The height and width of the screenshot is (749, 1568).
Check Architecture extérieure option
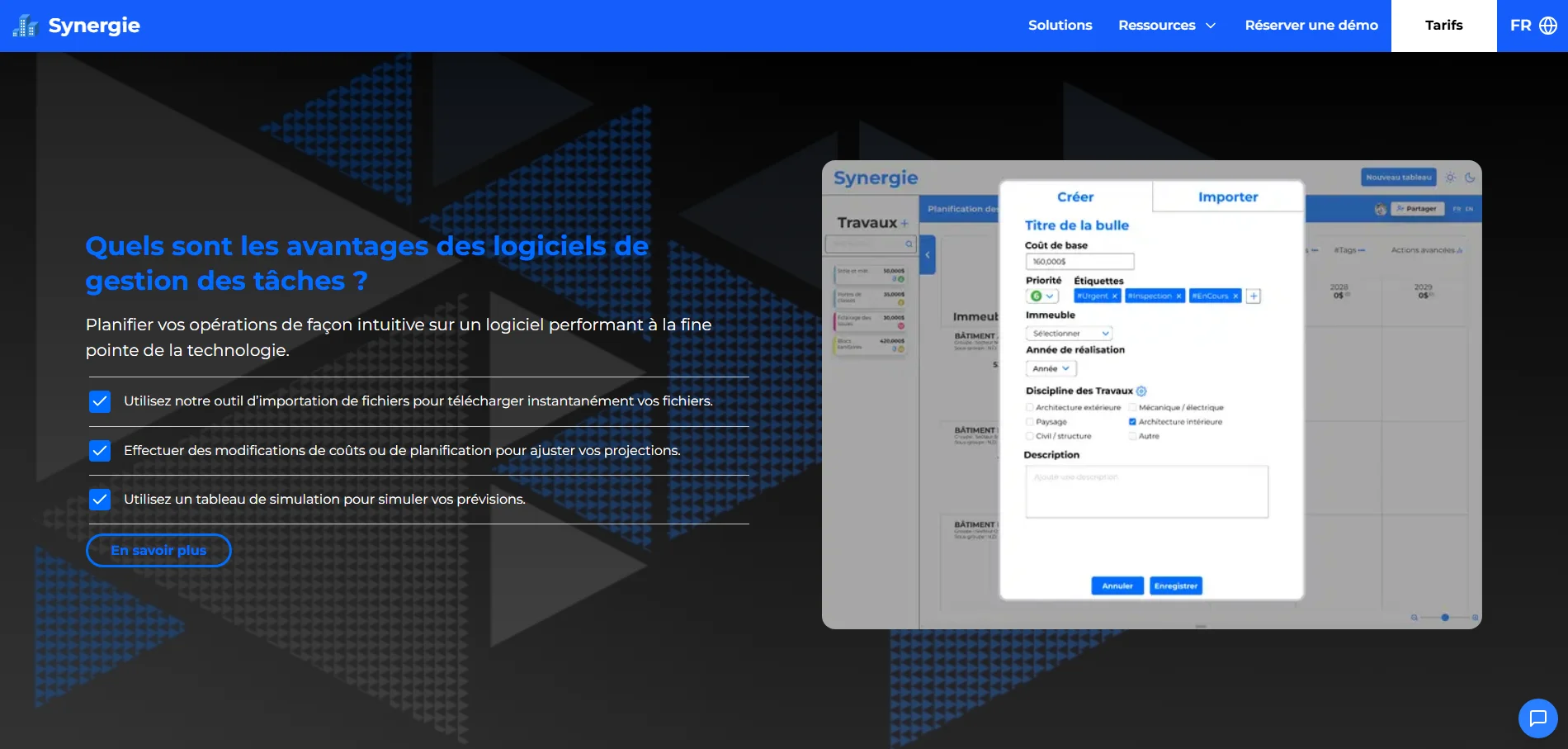pyautogui.click(x=1030, y=407)
